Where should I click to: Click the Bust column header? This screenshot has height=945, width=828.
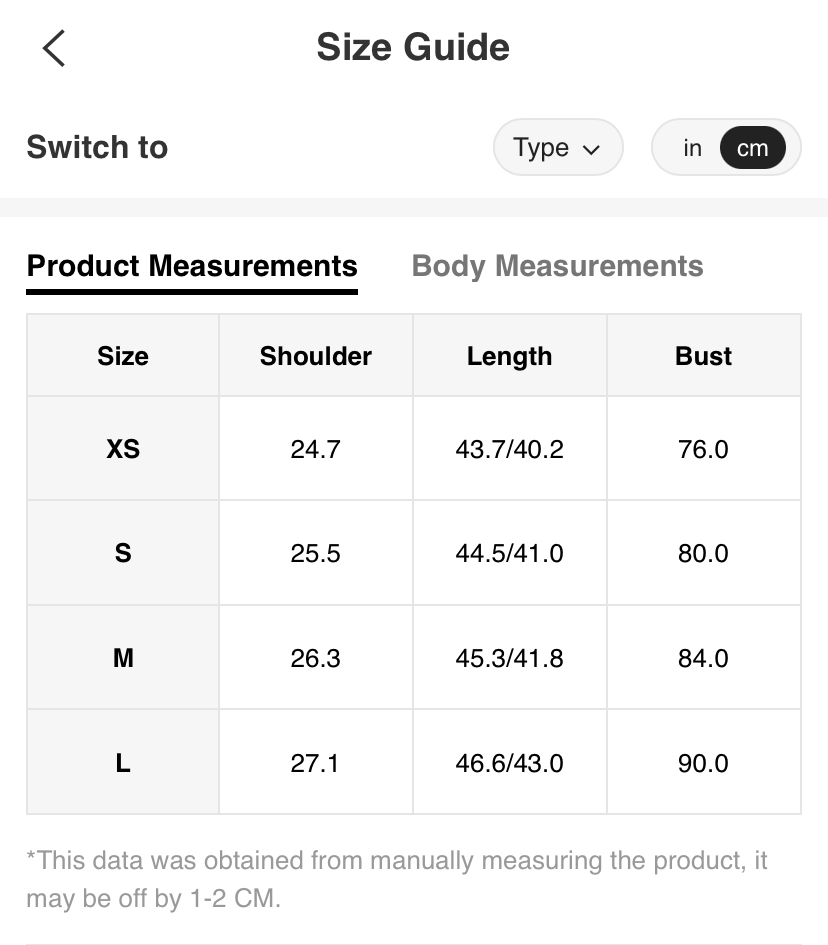click(x=703, y=356)
